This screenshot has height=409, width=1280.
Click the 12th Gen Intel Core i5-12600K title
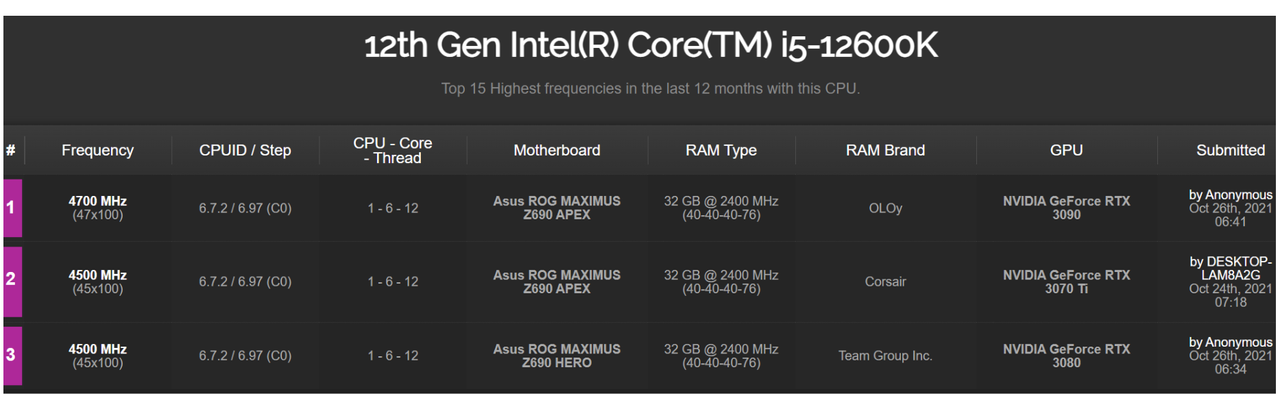click(651, 46)
